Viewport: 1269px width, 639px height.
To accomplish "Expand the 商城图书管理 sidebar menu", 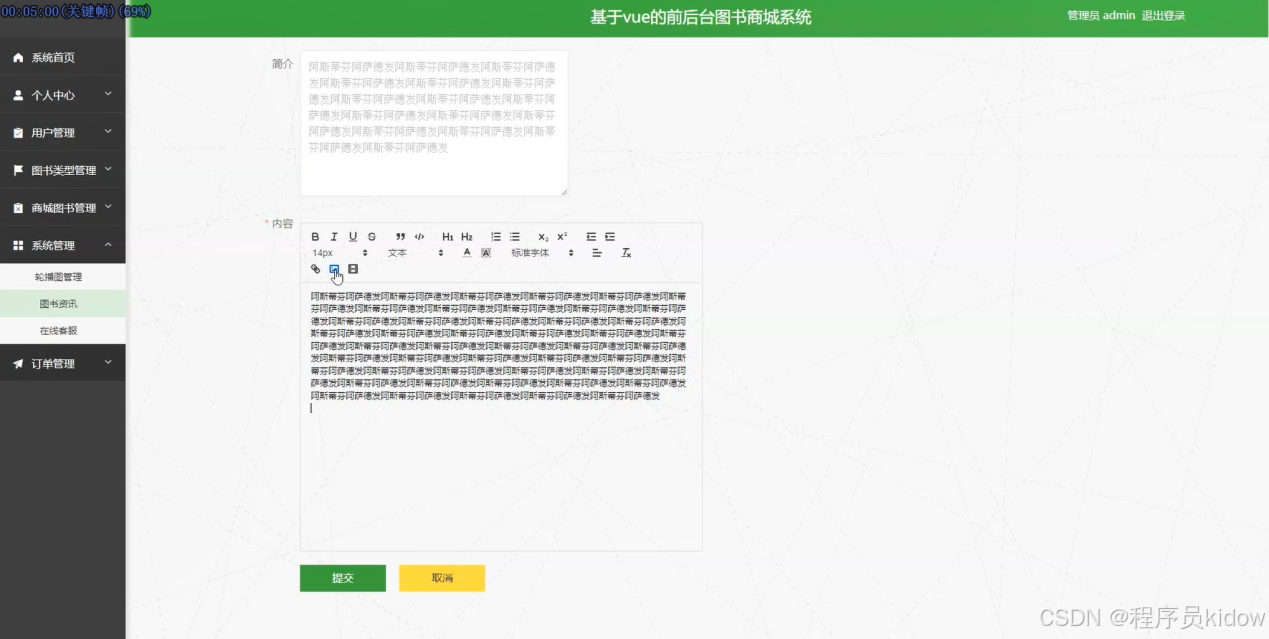I will 63,208.
